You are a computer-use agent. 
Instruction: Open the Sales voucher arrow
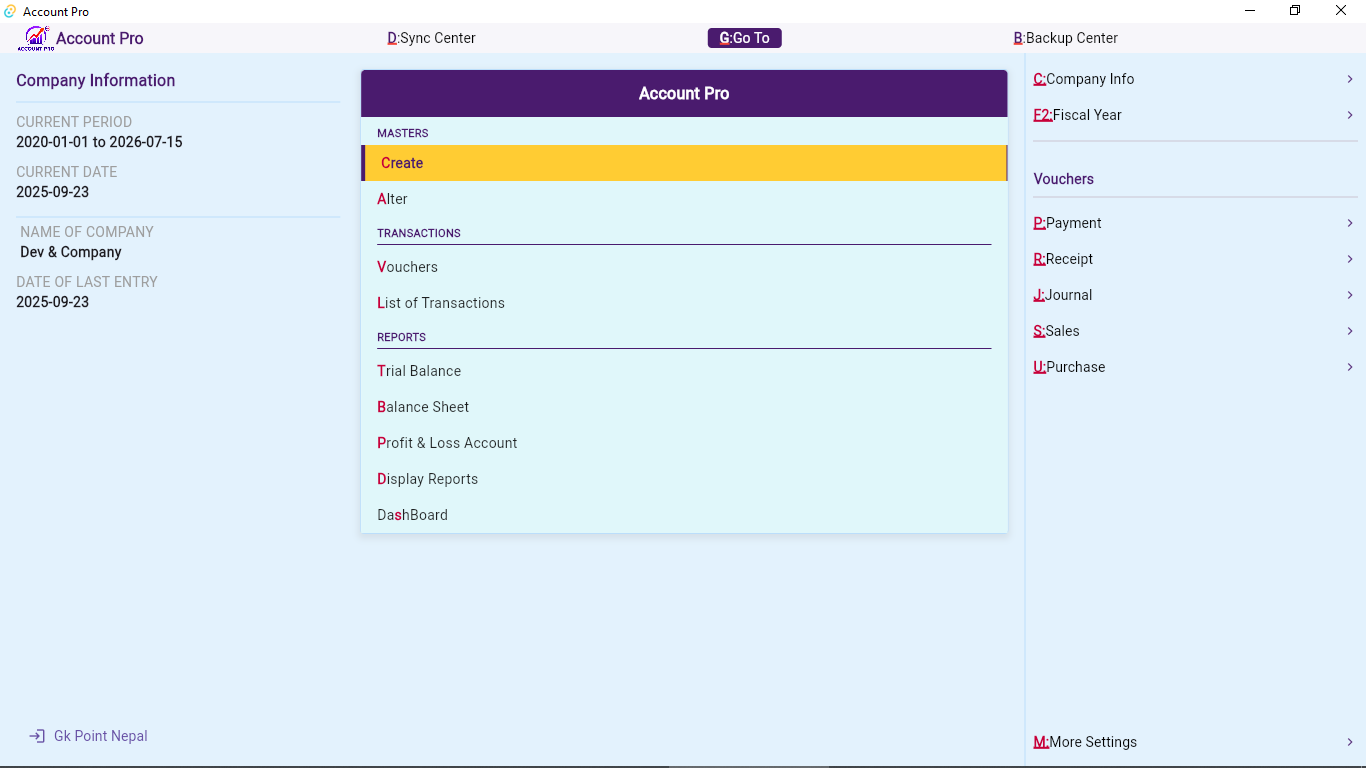[1350, 331]
